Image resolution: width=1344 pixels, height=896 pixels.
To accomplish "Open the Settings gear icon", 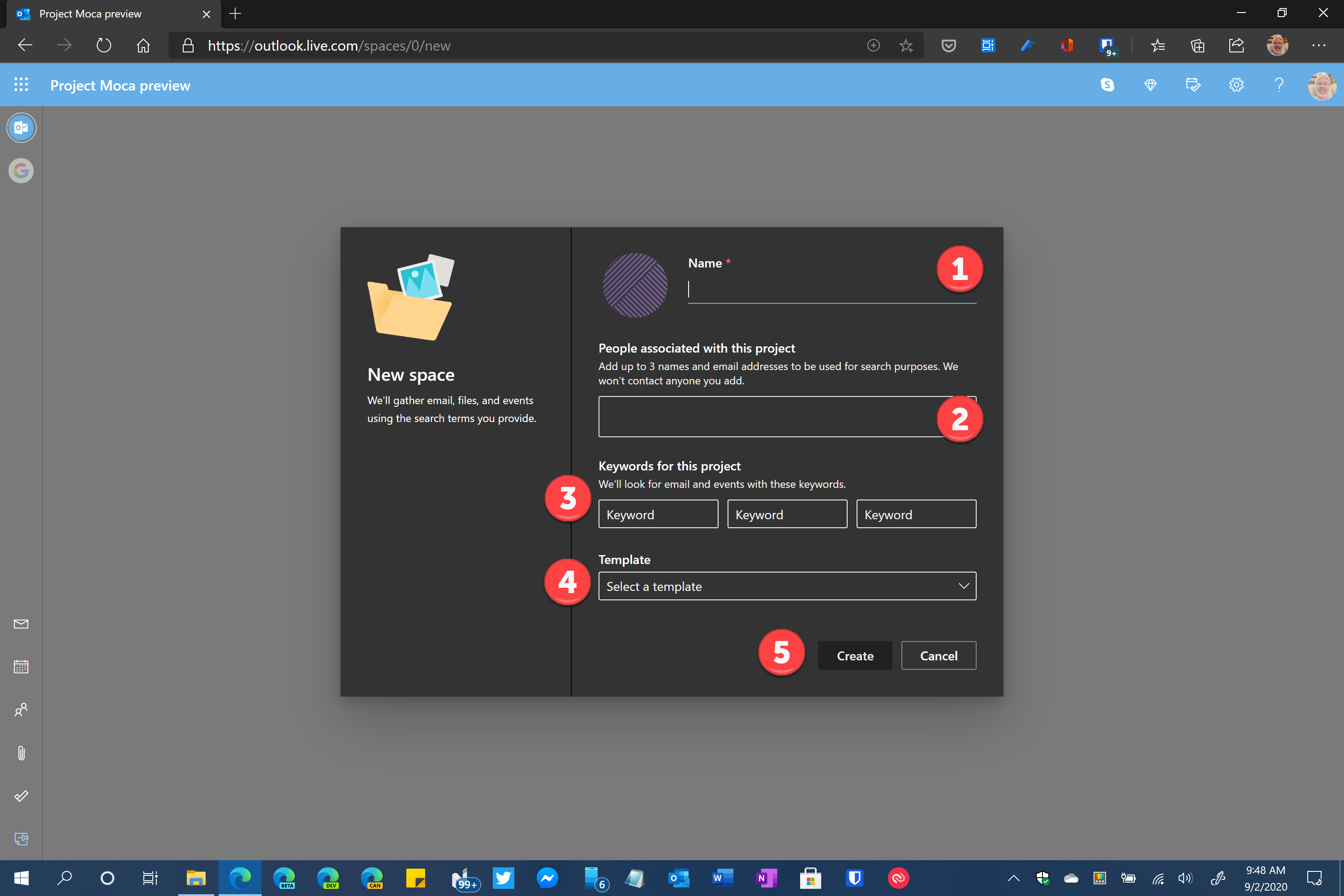I will (x=1236, y=84).
